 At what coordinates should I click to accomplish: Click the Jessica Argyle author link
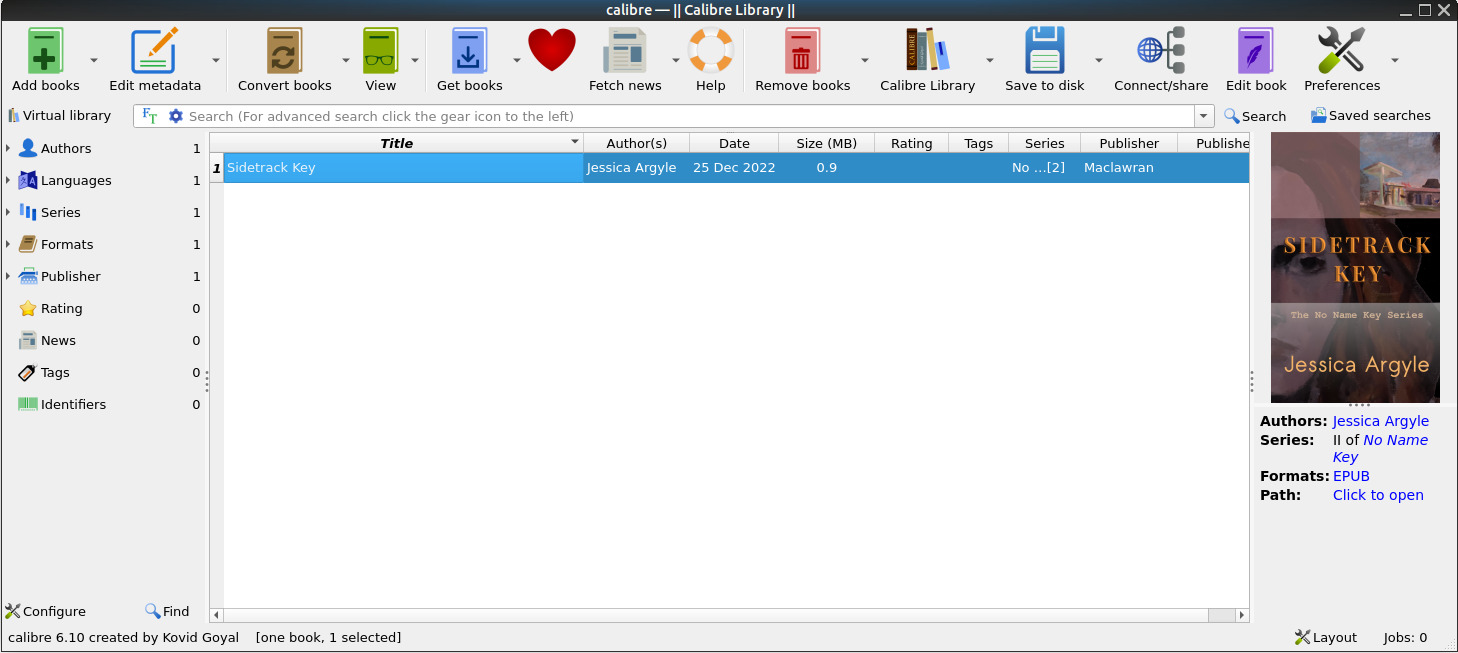coord(1380,421)
